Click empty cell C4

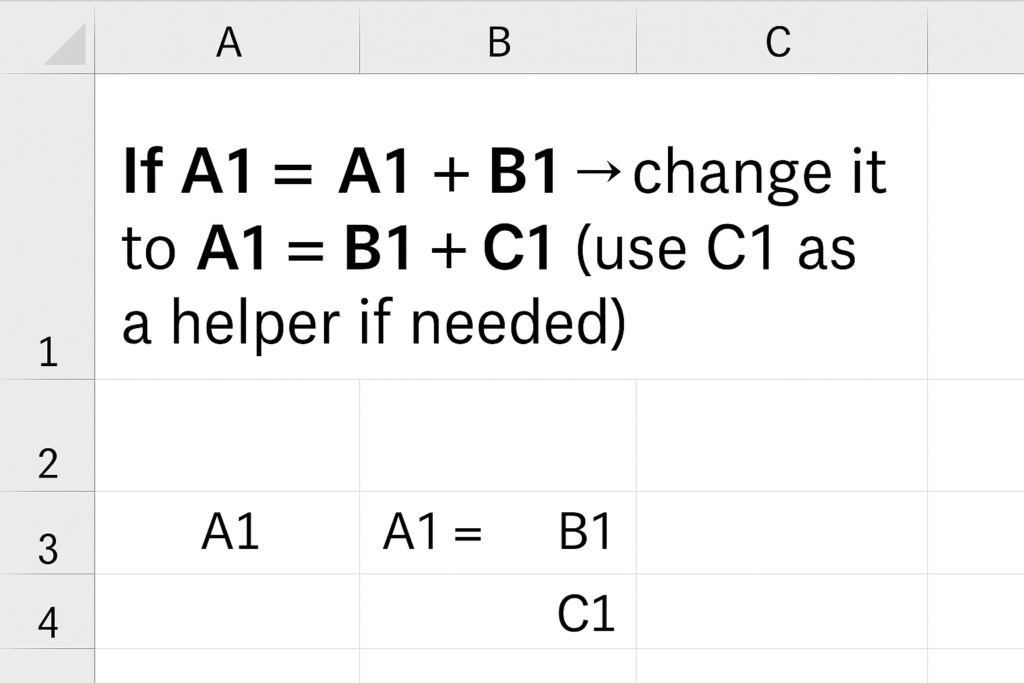coord(781,612)
